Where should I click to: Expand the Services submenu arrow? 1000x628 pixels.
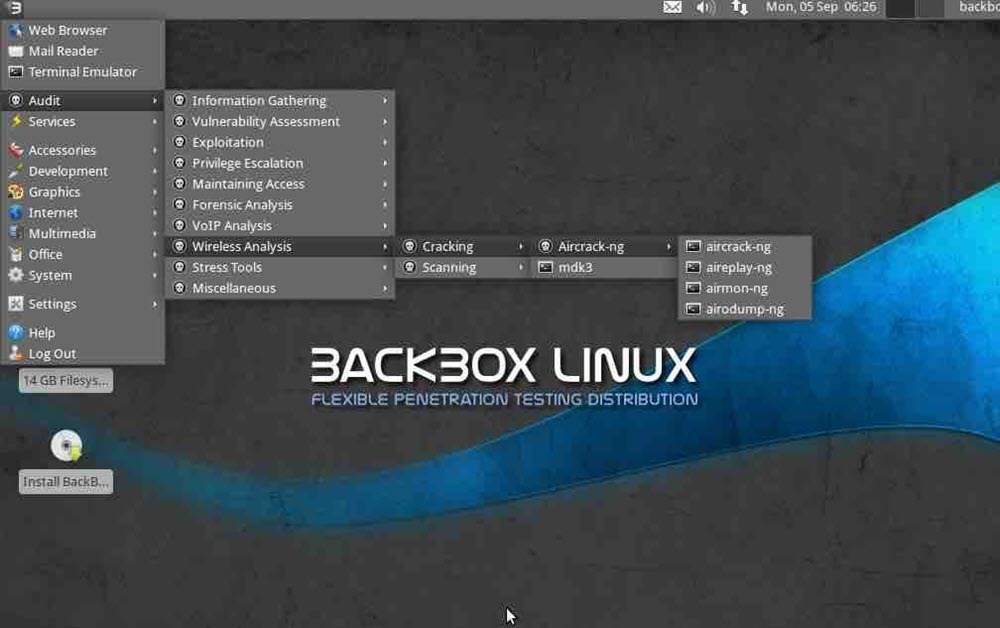click(x=154, y=121)
